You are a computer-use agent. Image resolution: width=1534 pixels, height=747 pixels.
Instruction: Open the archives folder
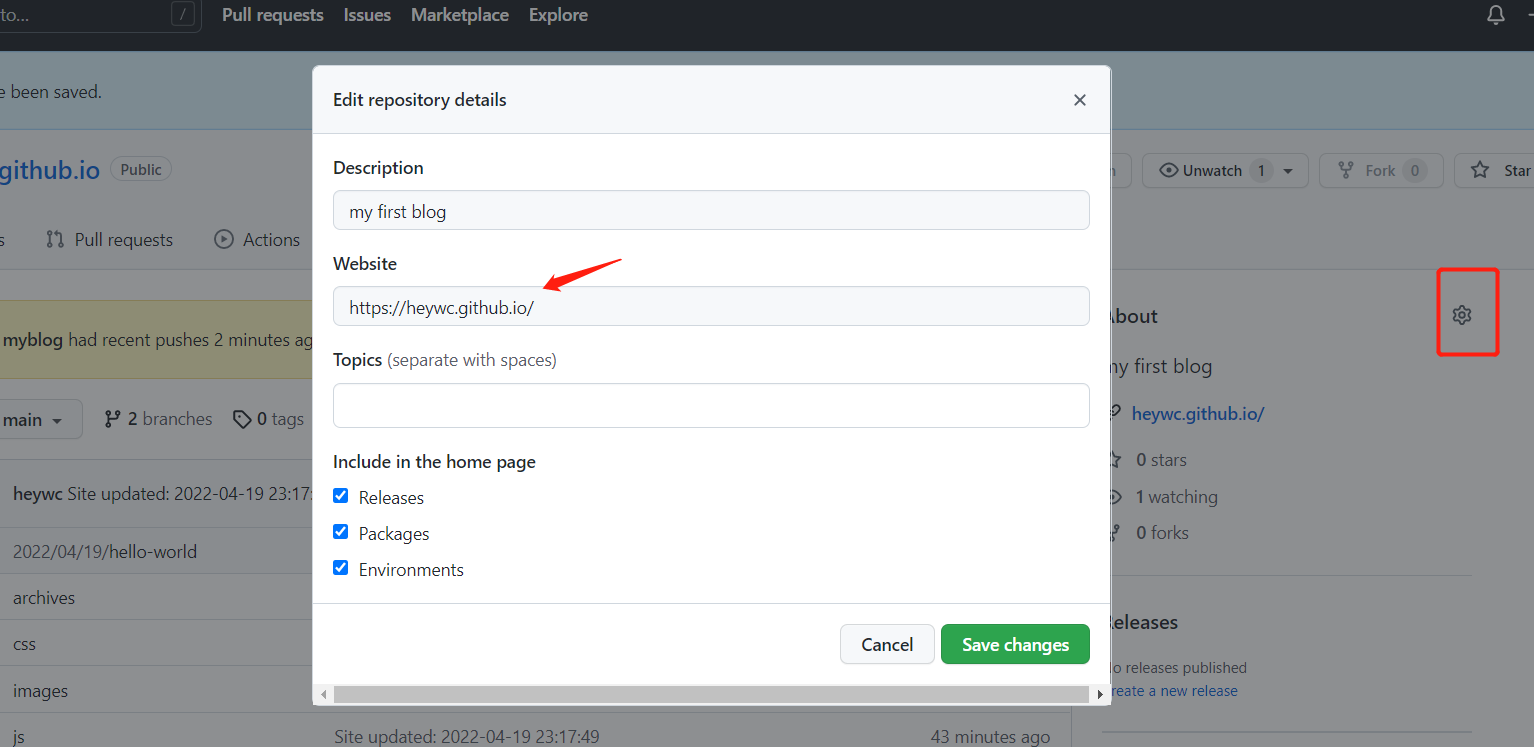44,598
